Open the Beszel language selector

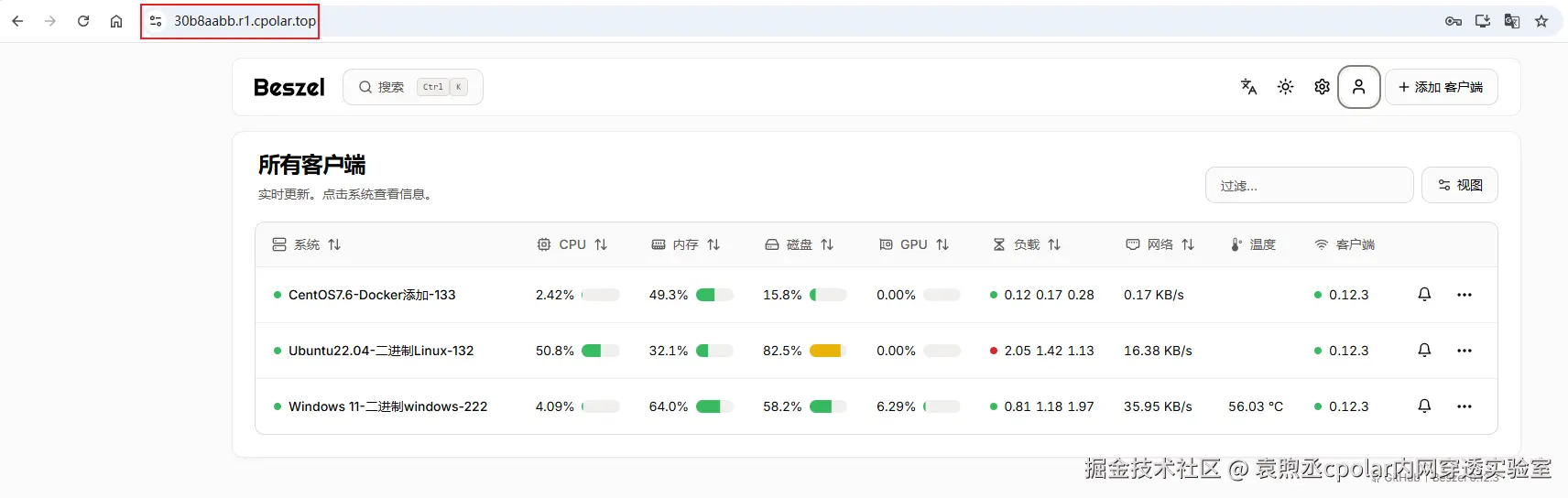click(x=1248, y=87)
